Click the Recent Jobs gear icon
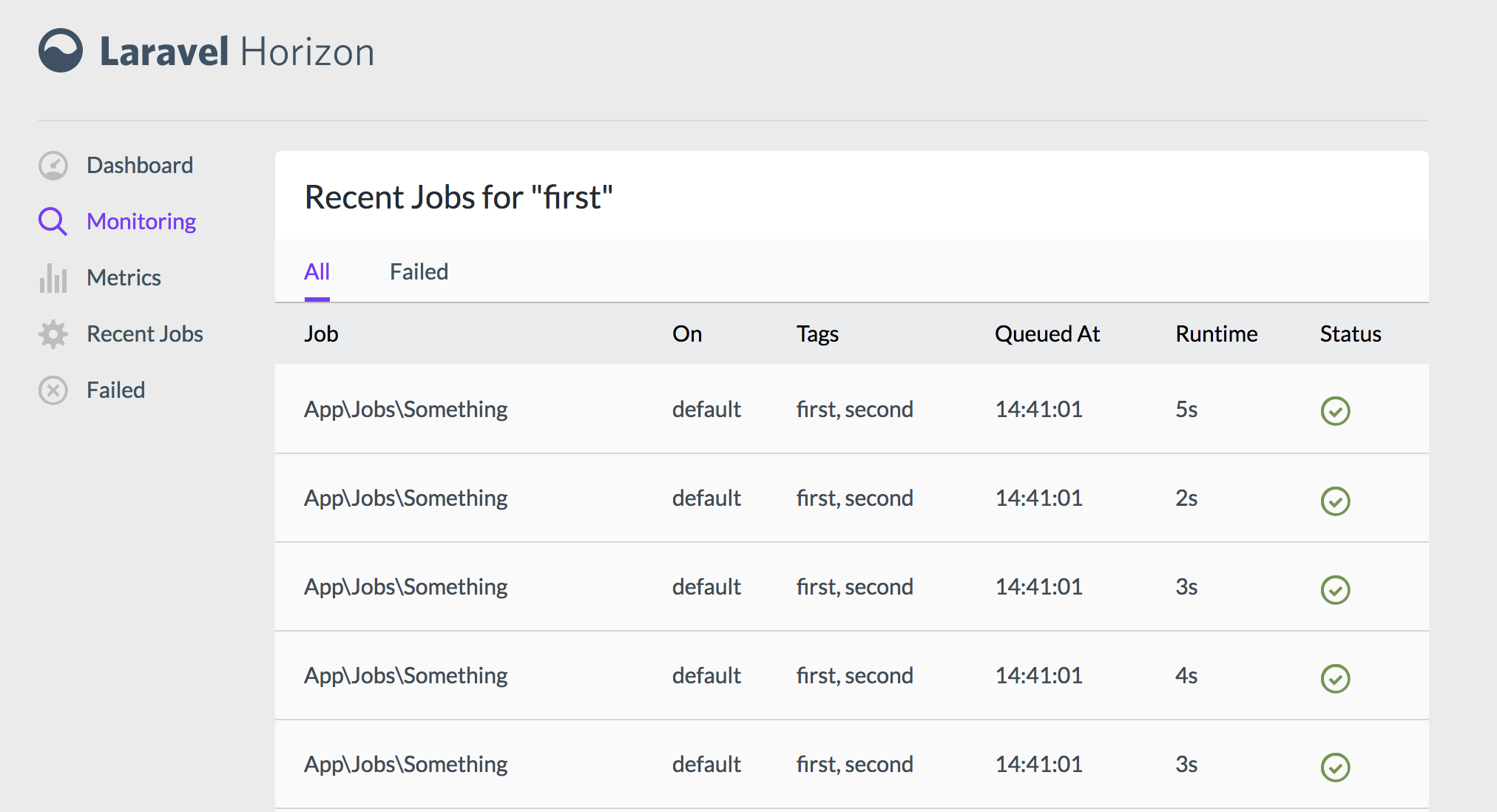Viewport: 1497px width, 812px height. 53,334
